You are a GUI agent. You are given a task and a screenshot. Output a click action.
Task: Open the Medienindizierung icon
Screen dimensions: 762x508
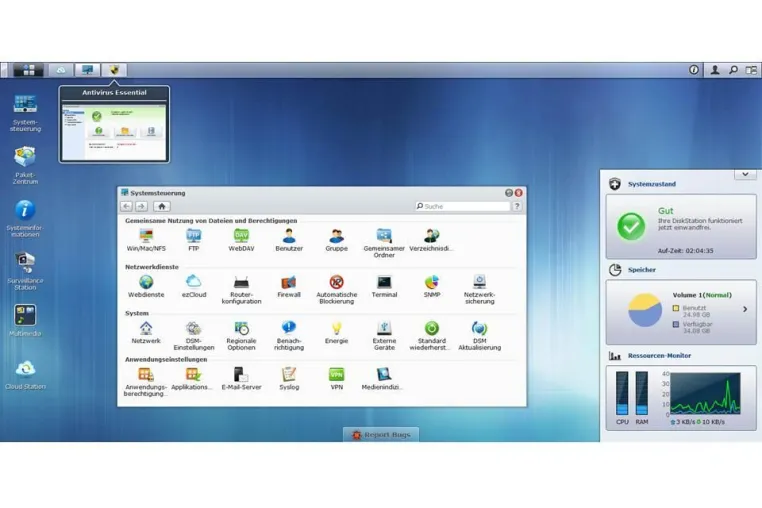coord(384,379)
